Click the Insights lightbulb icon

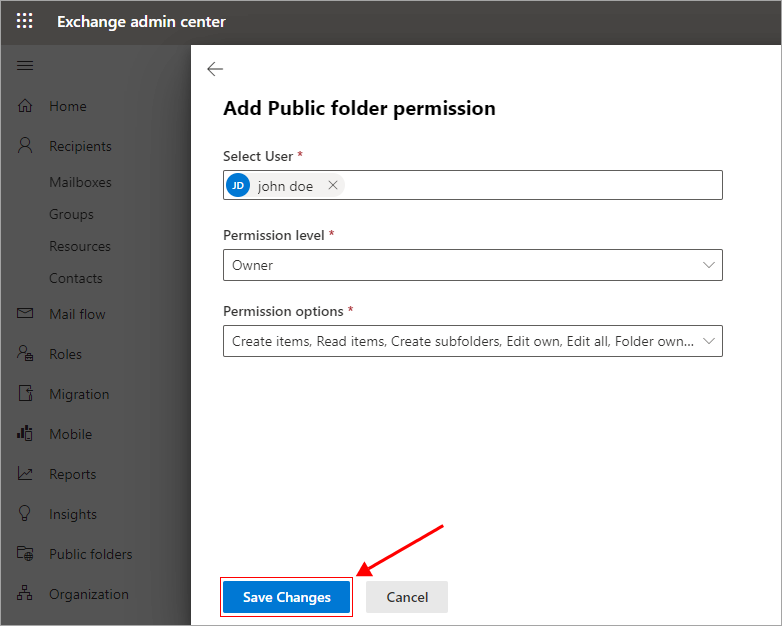[x=26, y=514]
